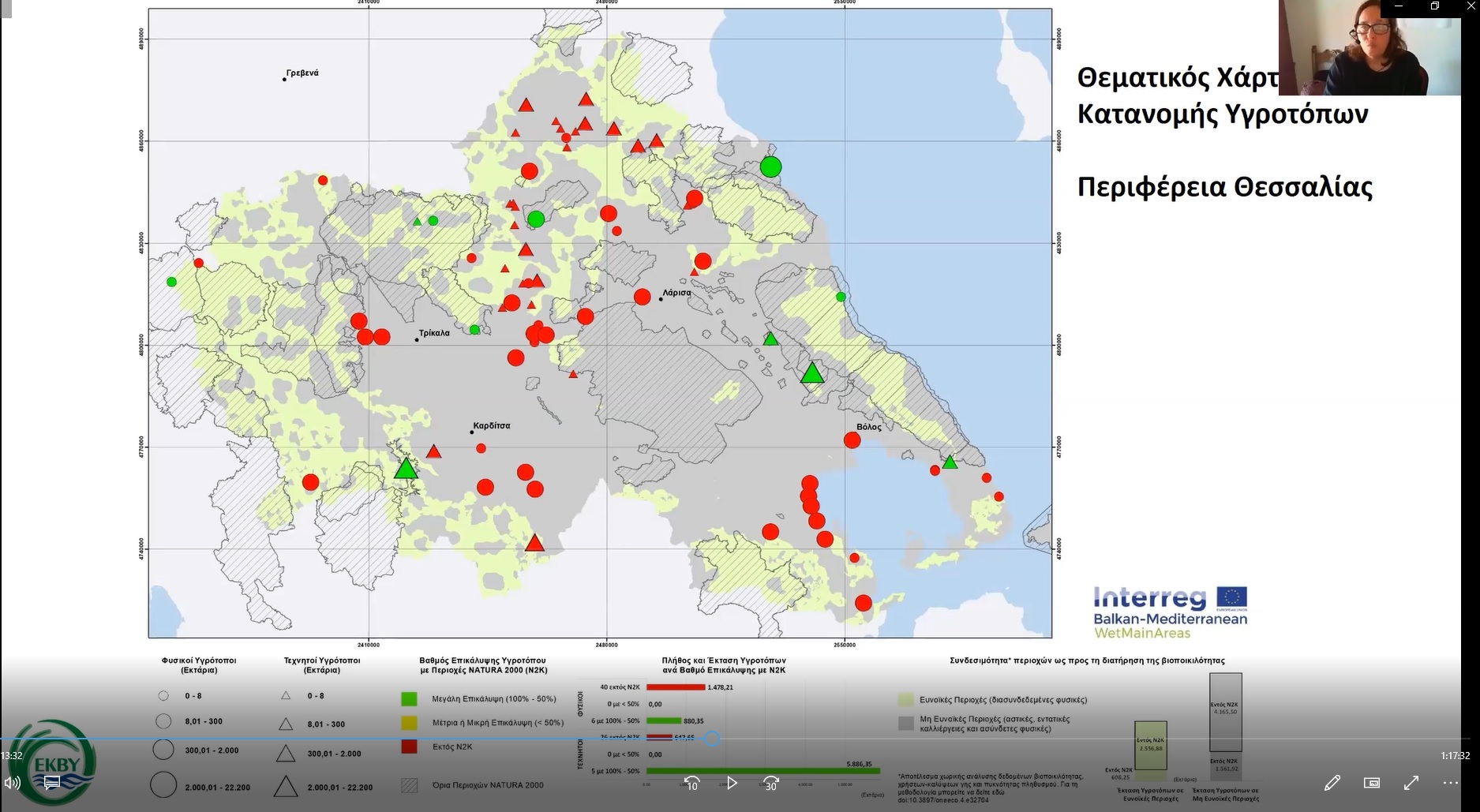Mute the video using the speaker icon

tap(12, 783)
